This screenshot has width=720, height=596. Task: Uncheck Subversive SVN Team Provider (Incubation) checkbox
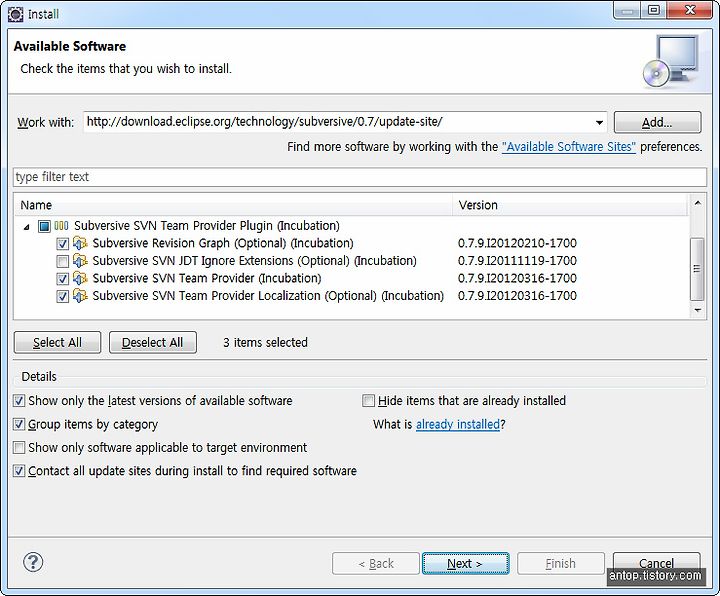click(62, 279)
